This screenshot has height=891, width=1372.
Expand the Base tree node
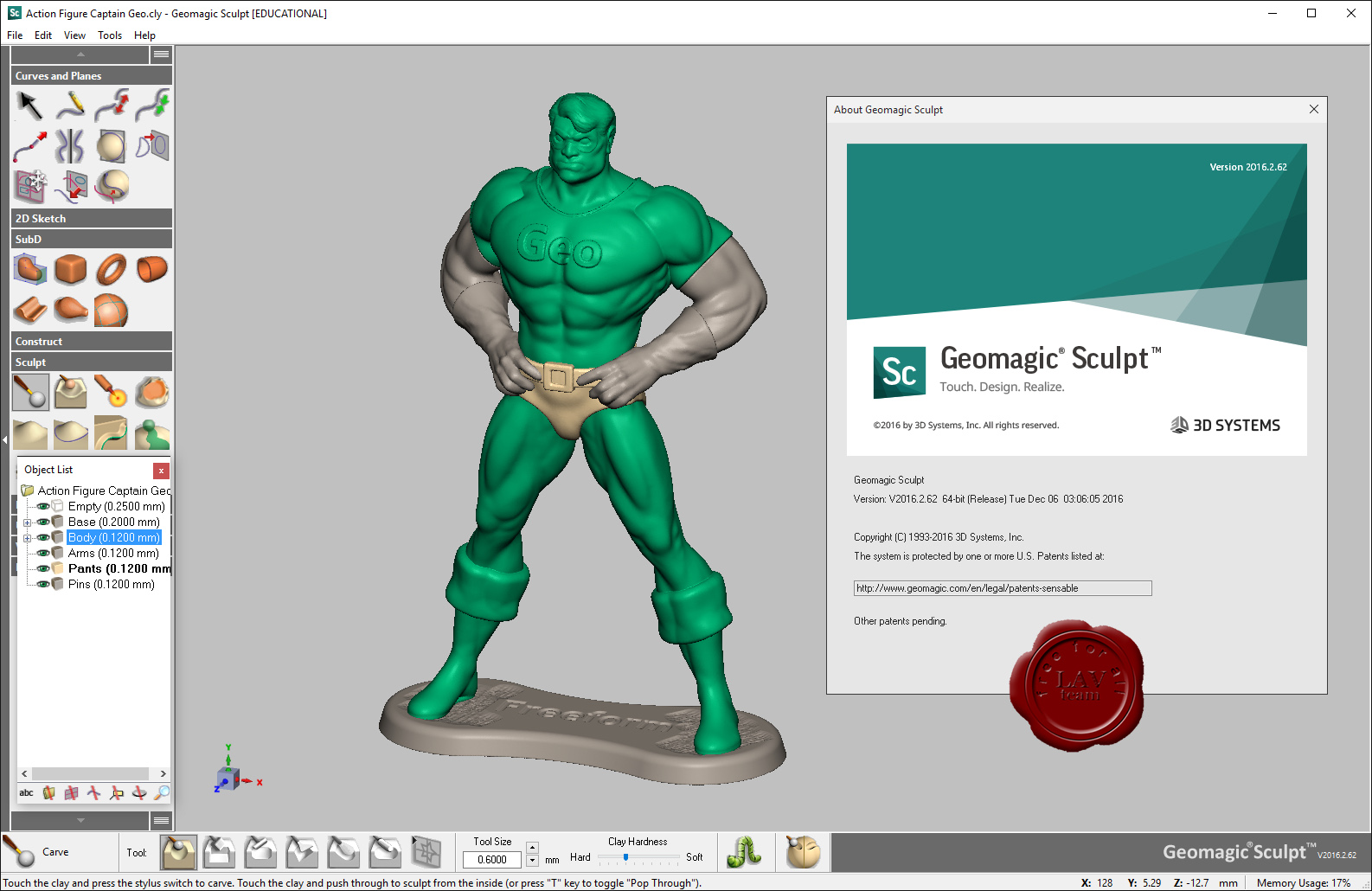[28, 522]
